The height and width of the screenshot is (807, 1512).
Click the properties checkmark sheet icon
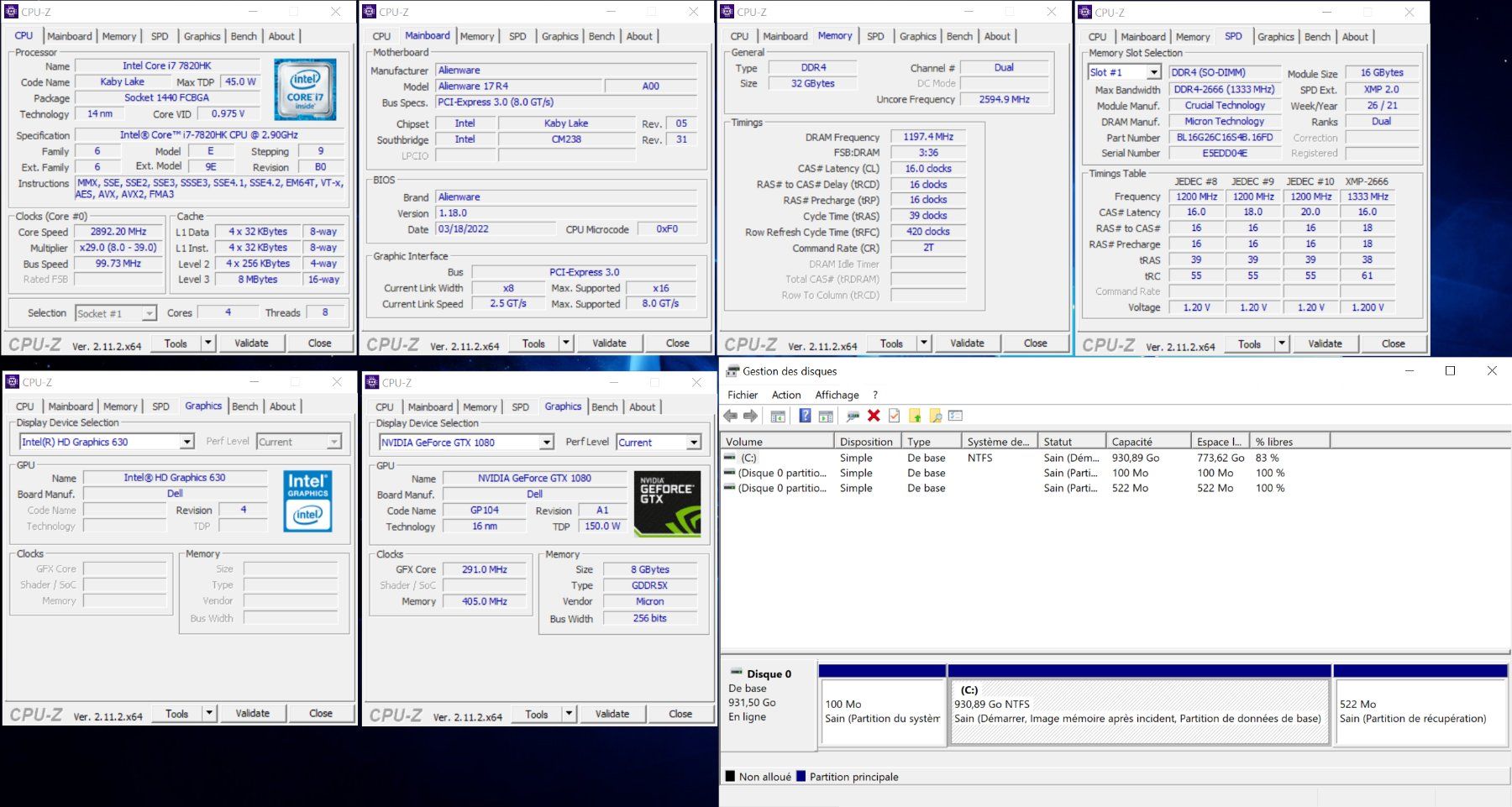point(894,416)
